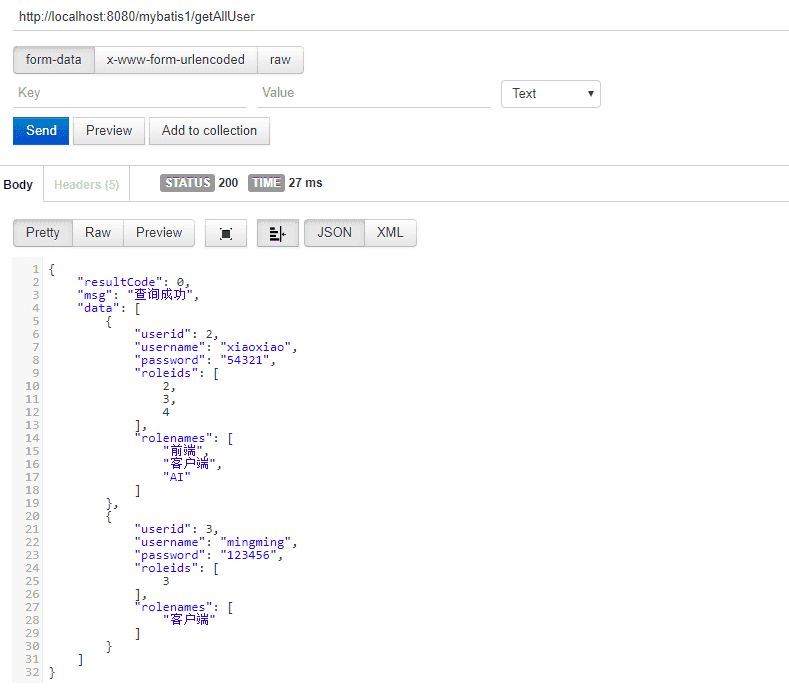
Task: Click the "mingming" username value
Action: 256,543
